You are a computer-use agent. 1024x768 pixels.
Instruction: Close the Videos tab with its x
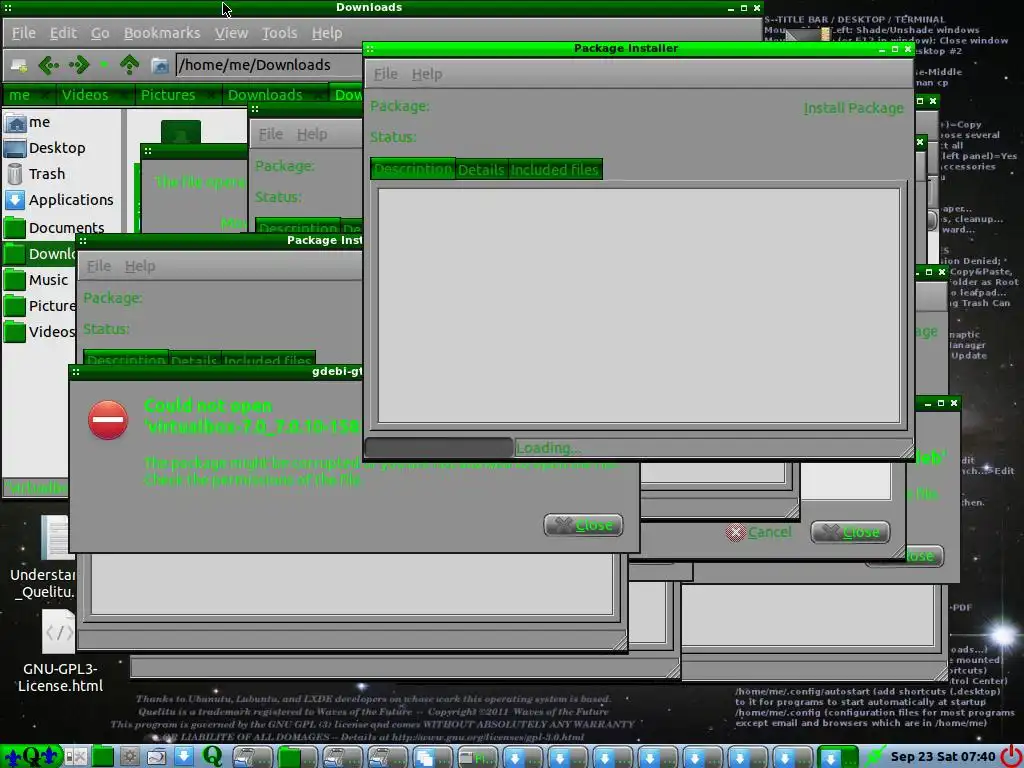tap(124, 95)
